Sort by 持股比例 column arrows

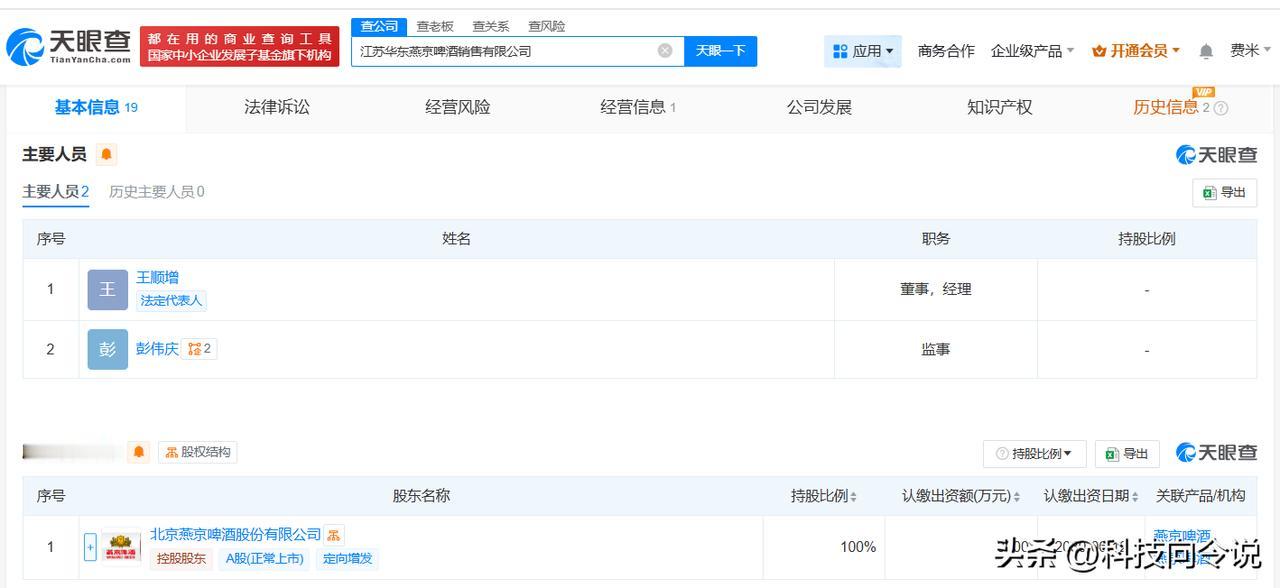click(x=853, y=496)
